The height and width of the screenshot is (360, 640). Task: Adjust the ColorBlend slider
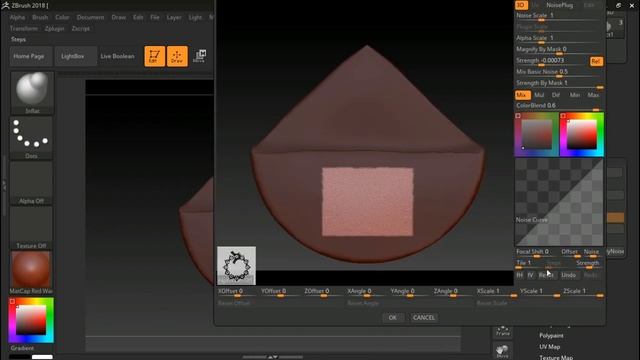[x=558, y=107]
